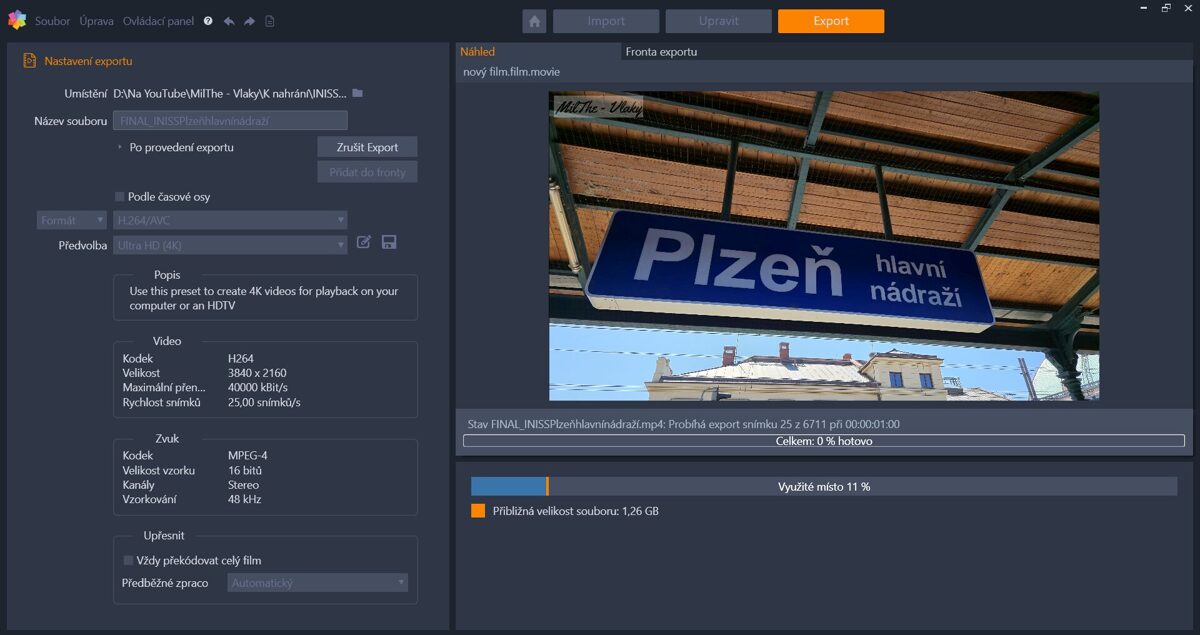
Task: Enable the Podle časové osy checkbox
Action: coord(117,197)
